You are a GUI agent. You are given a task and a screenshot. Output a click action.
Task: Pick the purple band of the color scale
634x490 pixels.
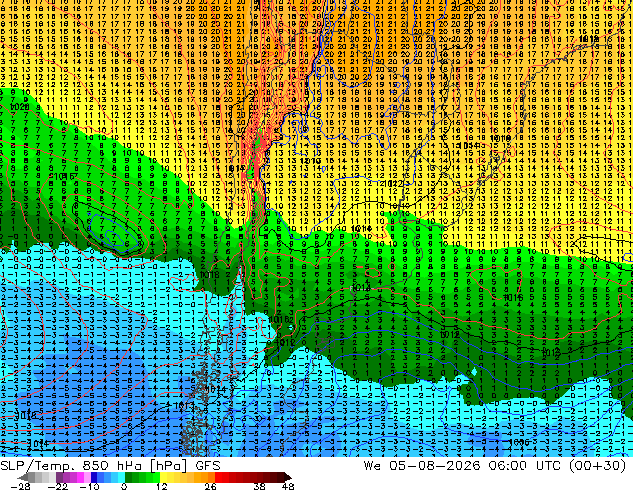tap(73, 477)
